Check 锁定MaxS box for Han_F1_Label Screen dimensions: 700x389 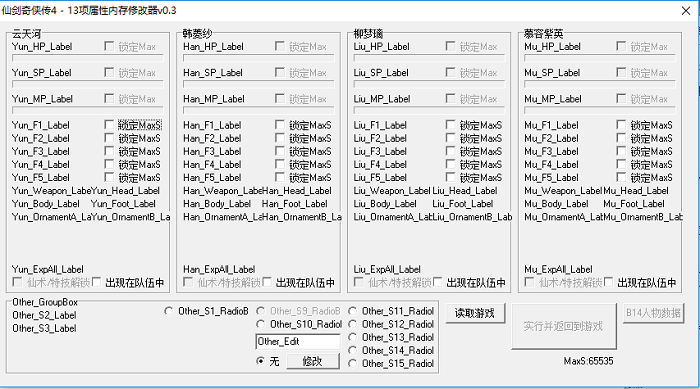(x=280, y=125)
